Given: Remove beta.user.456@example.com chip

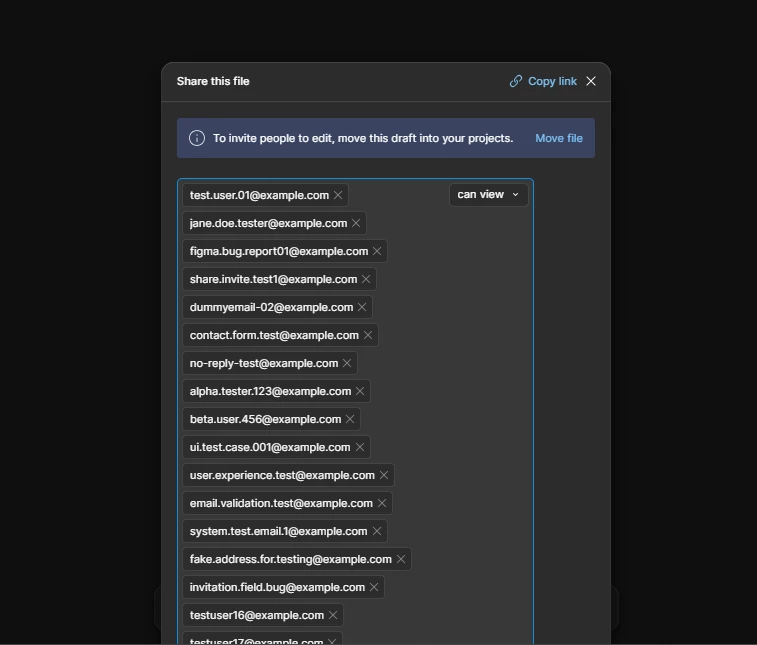Looking at the screenshot, I should (350, 419).
